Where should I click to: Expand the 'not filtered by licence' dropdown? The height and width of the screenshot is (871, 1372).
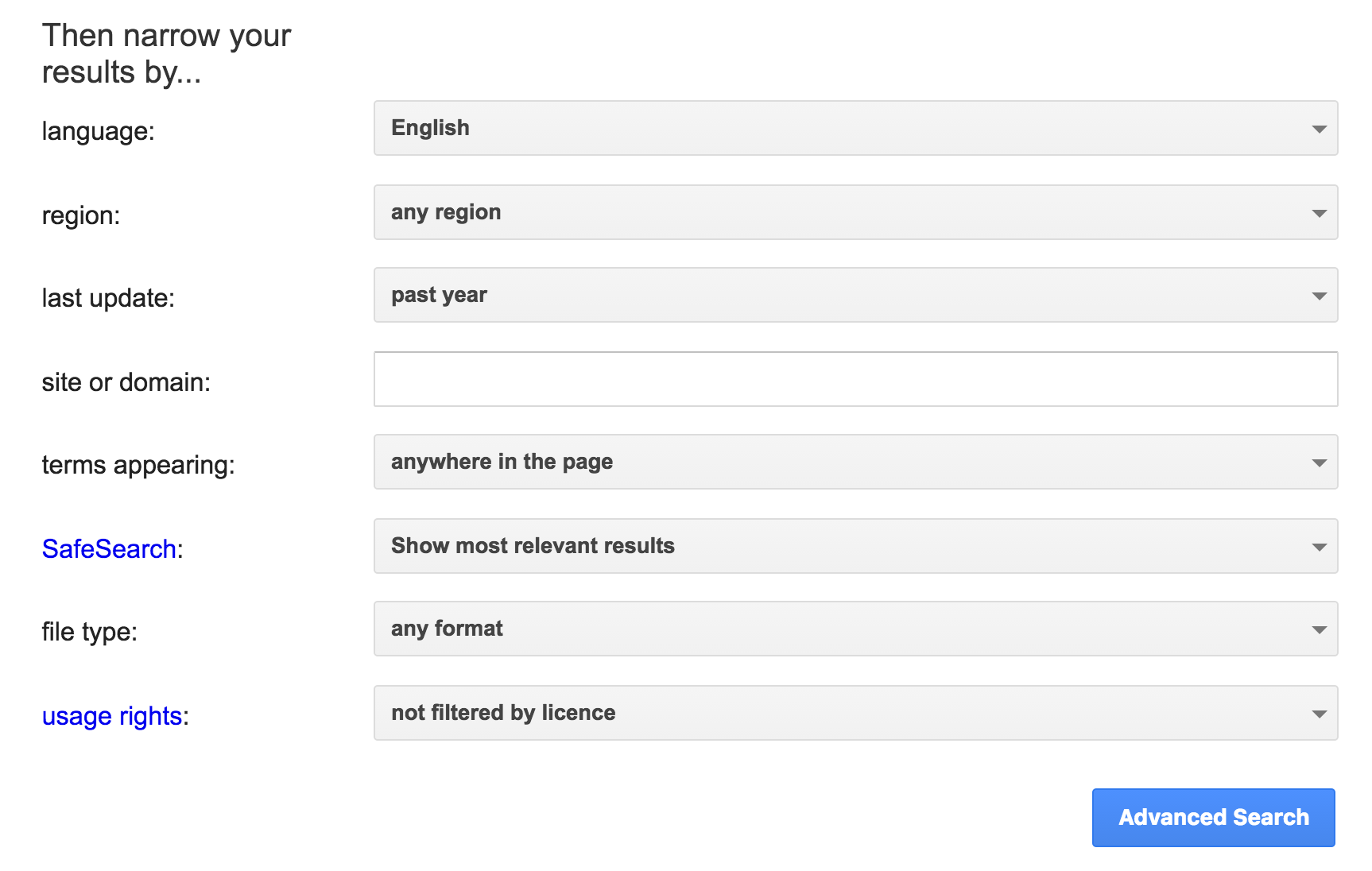coord(855,713)
